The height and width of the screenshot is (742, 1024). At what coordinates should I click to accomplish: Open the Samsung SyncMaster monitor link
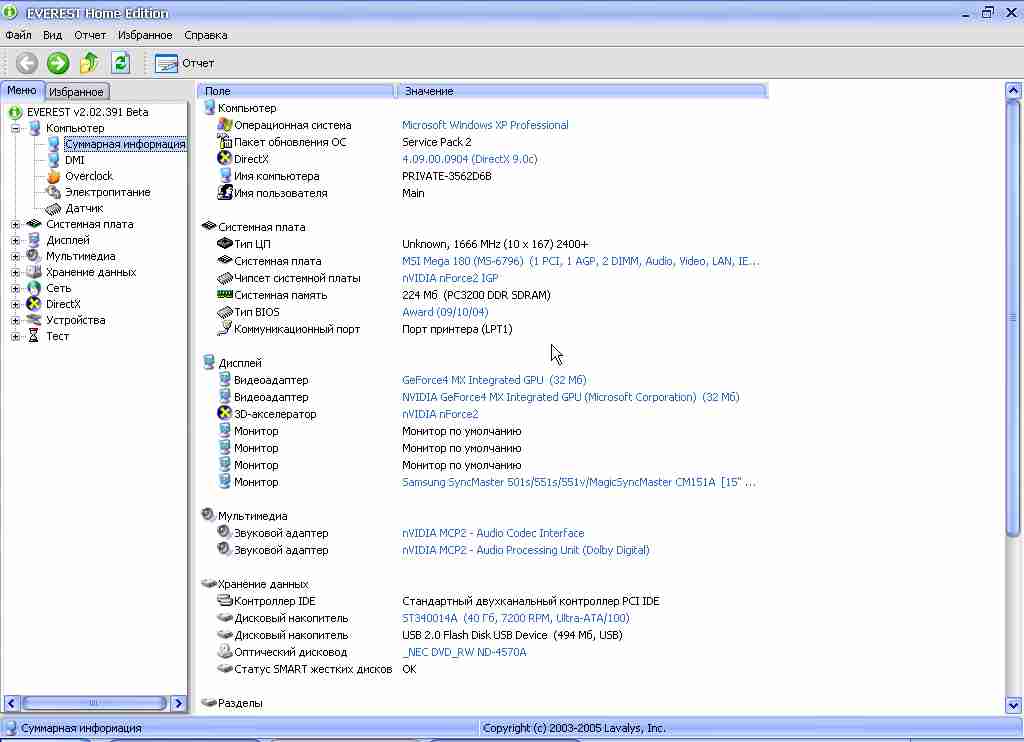point(579,482)
